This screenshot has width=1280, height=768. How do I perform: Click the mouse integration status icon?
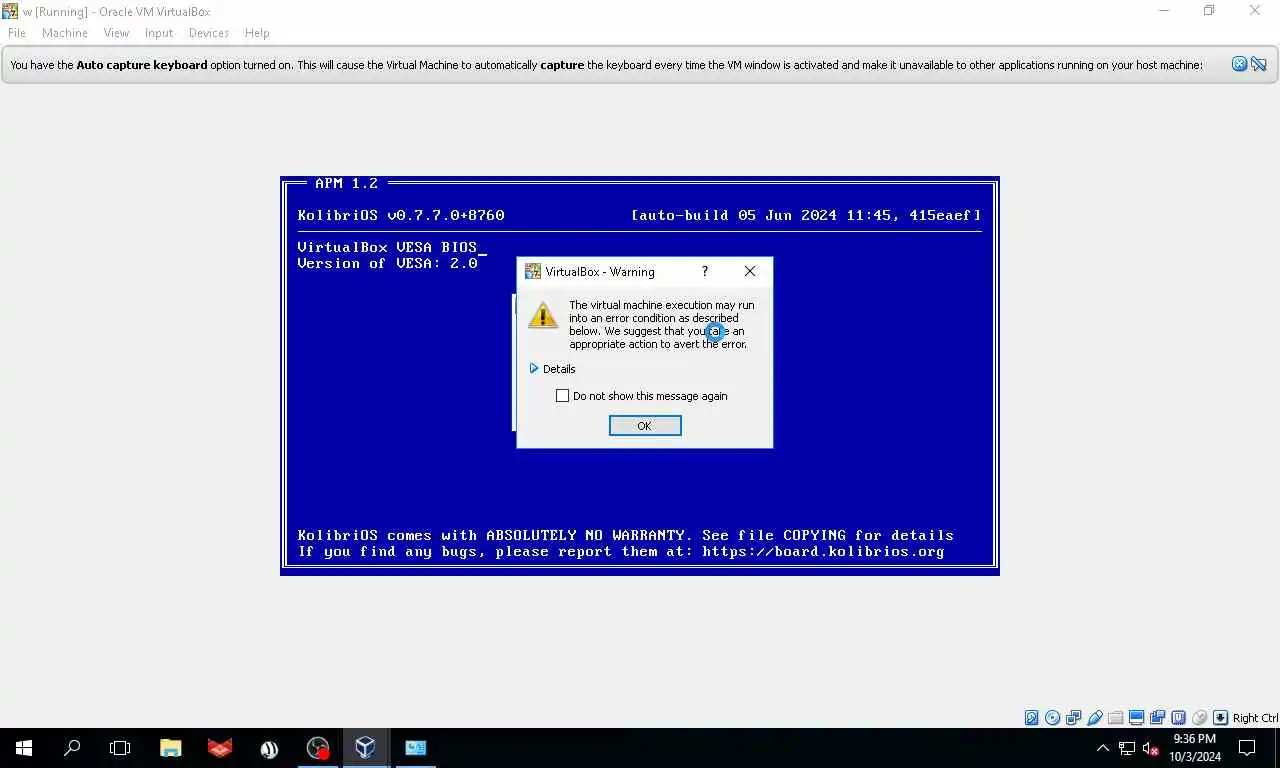[x=1199, y=718]
